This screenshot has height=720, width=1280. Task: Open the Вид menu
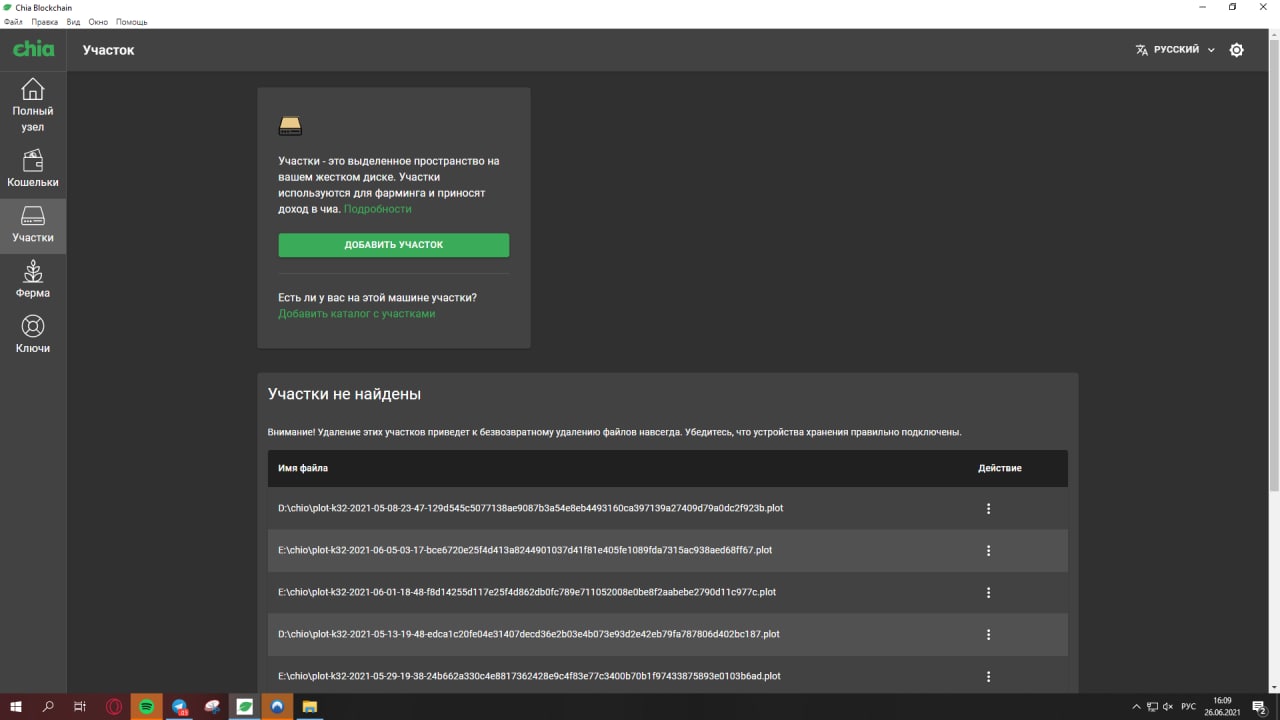(73, 22)
